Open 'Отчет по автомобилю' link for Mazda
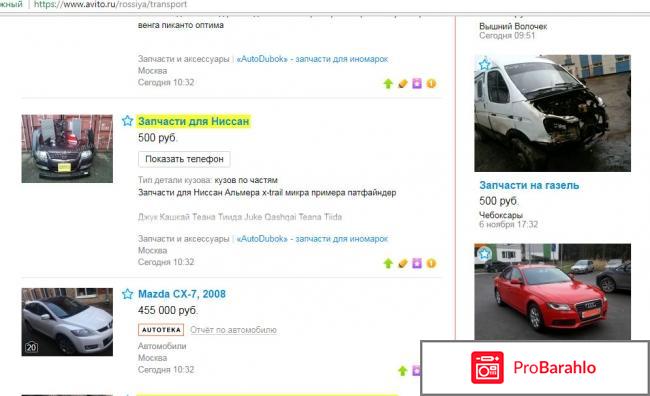 (233, 330)
